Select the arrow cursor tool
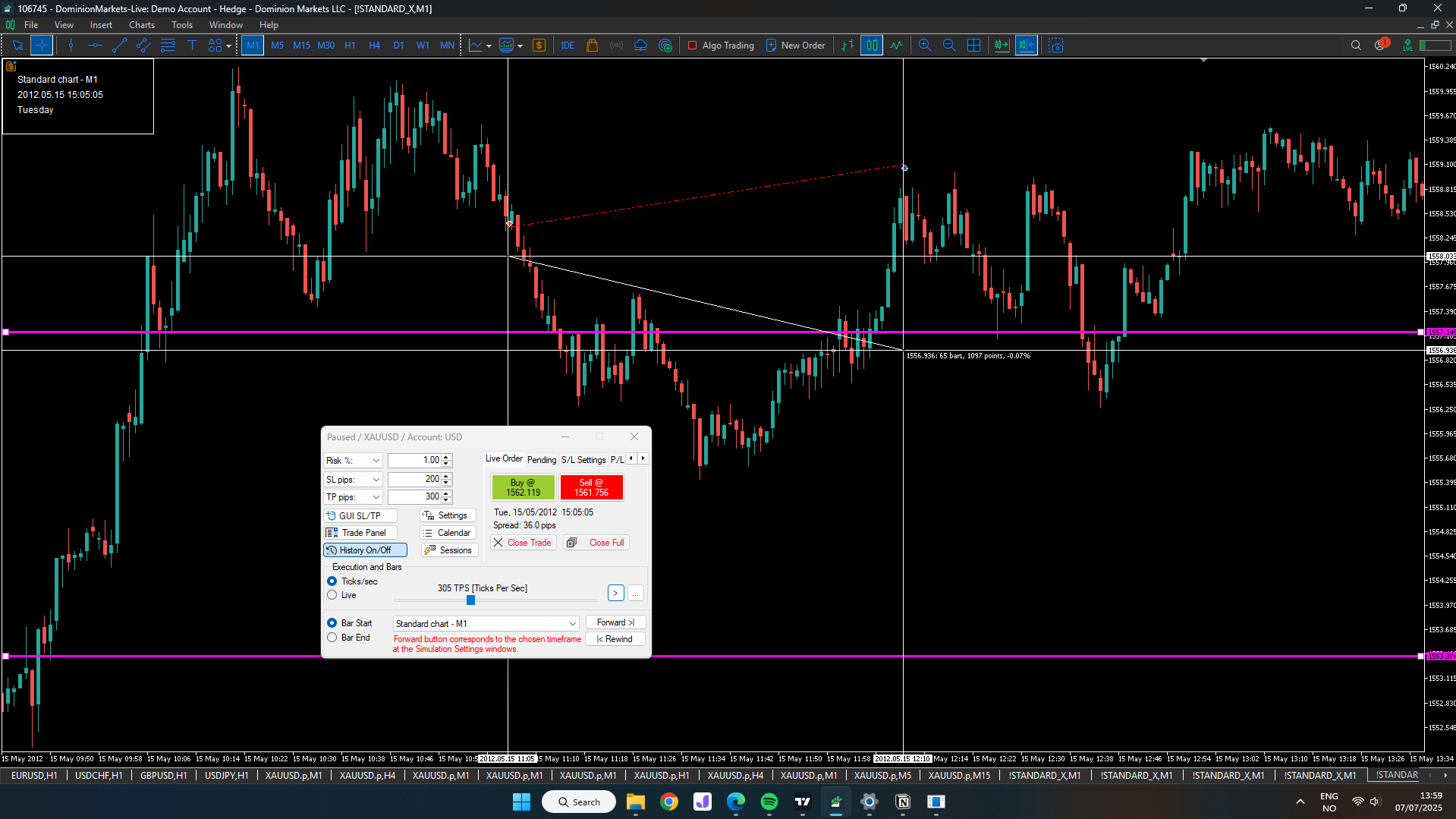This screenshot has height=819, width=1456. point(17,46)
